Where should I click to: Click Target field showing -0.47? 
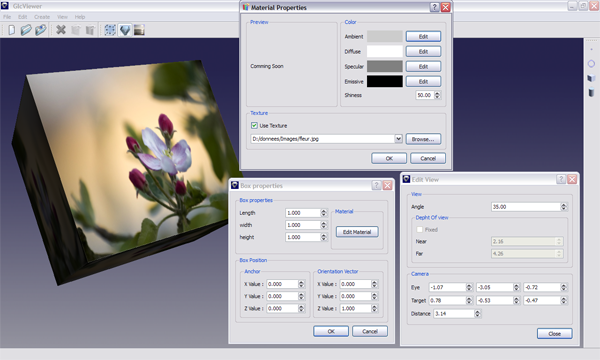click(x=542, y=300)
